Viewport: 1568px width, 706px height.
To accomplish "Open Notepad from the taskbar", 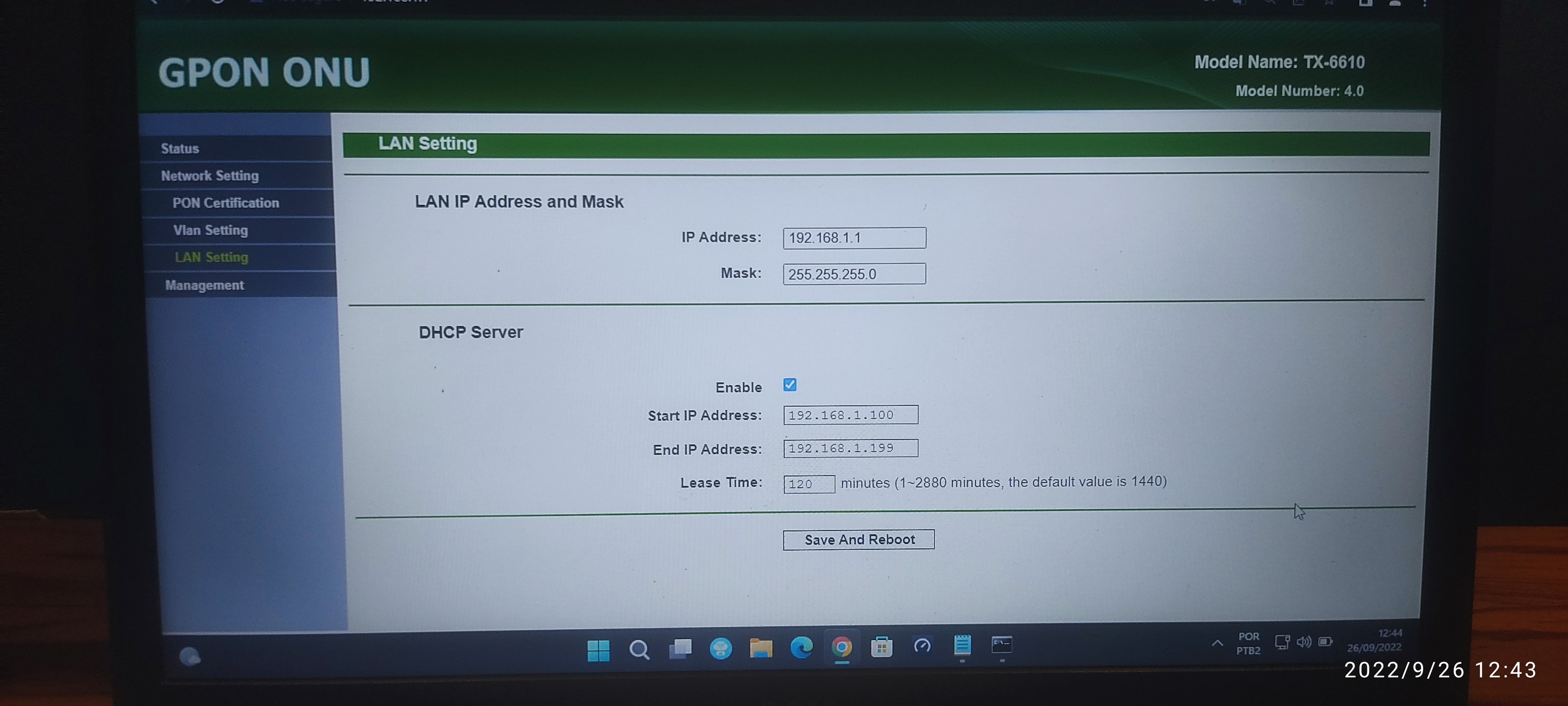I will (x=962, y=644).
